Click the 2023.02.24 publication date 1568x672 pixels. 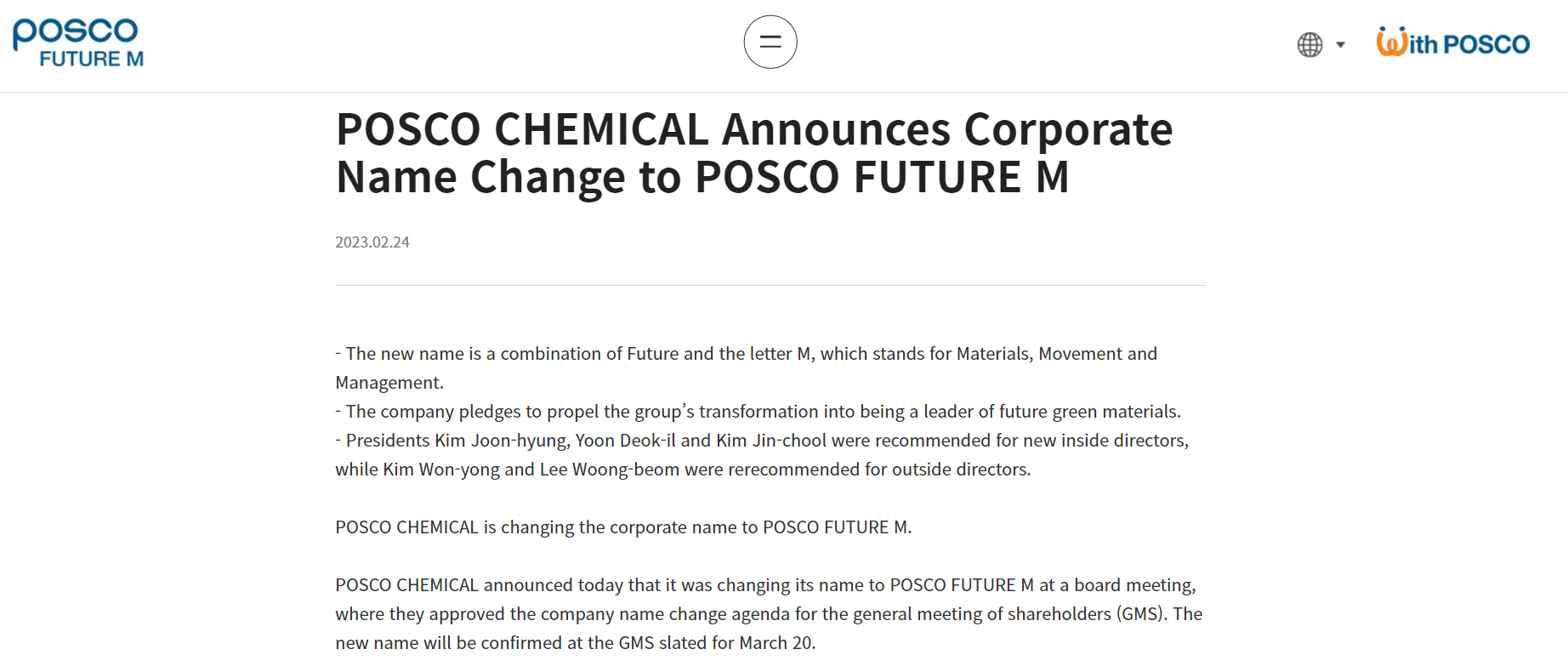pos(372,242)
